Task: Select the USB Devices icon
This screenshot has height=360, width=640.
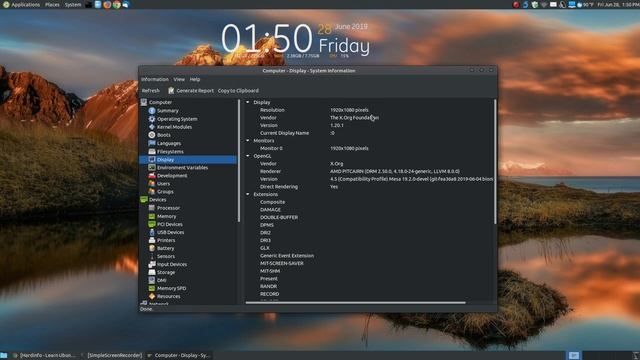Action: [152, 232]
